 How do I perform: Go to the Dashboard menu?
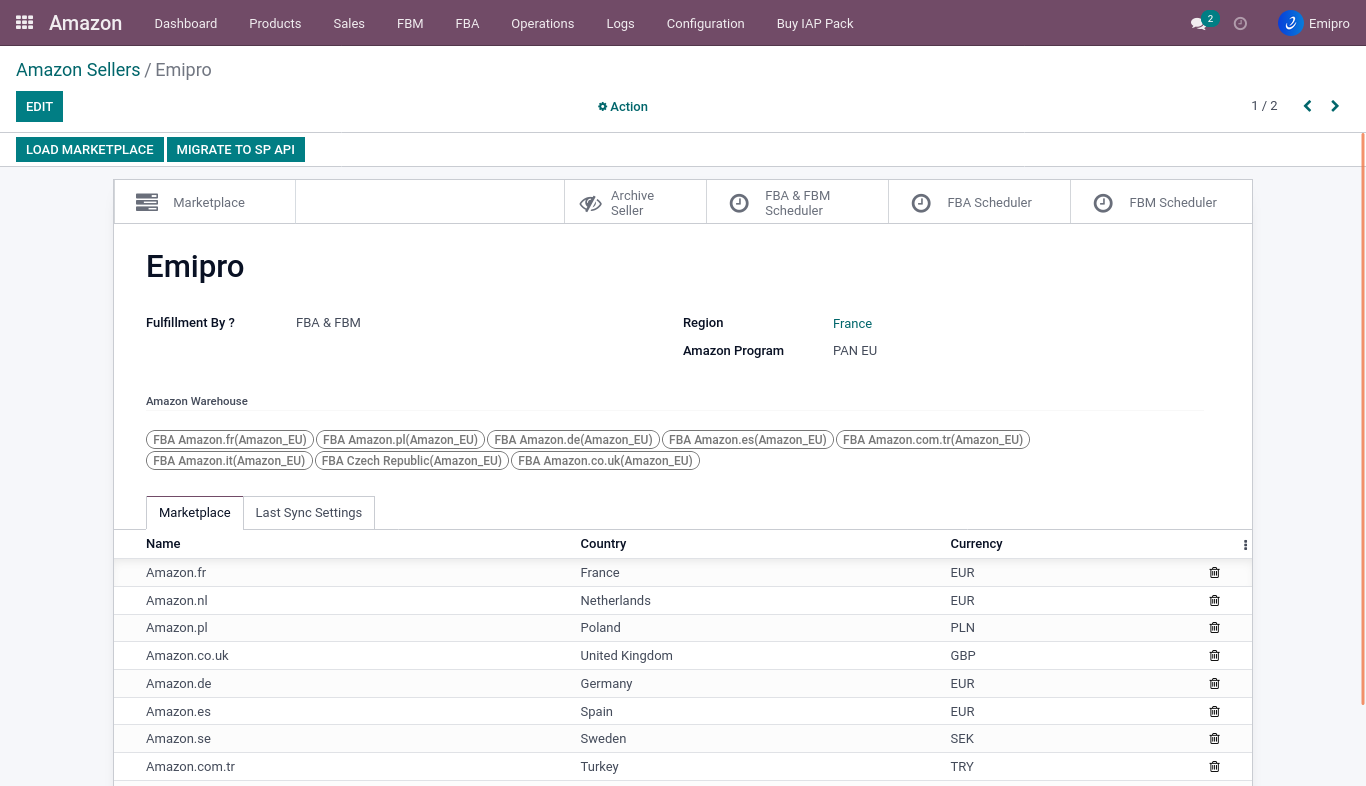coord(186,23)
